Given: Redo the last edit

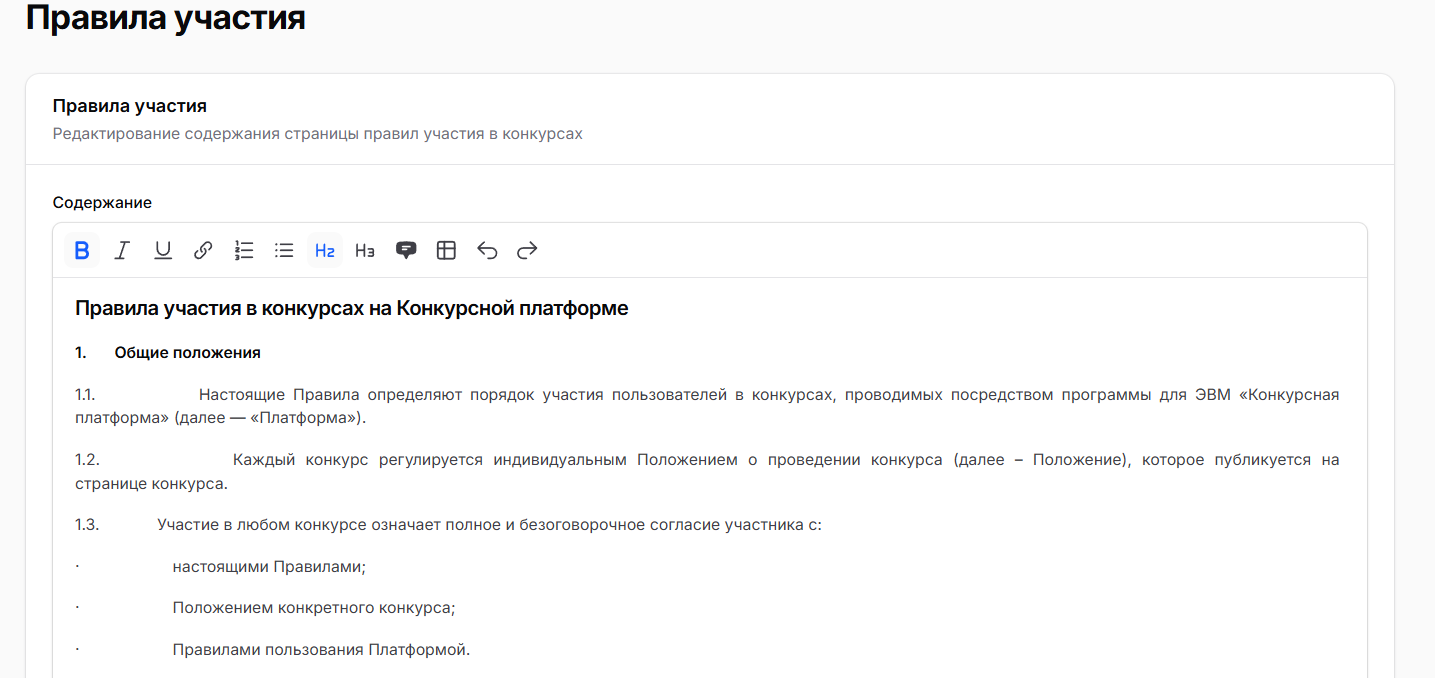Looking at the screenshot, I should [x=527, y=250].
